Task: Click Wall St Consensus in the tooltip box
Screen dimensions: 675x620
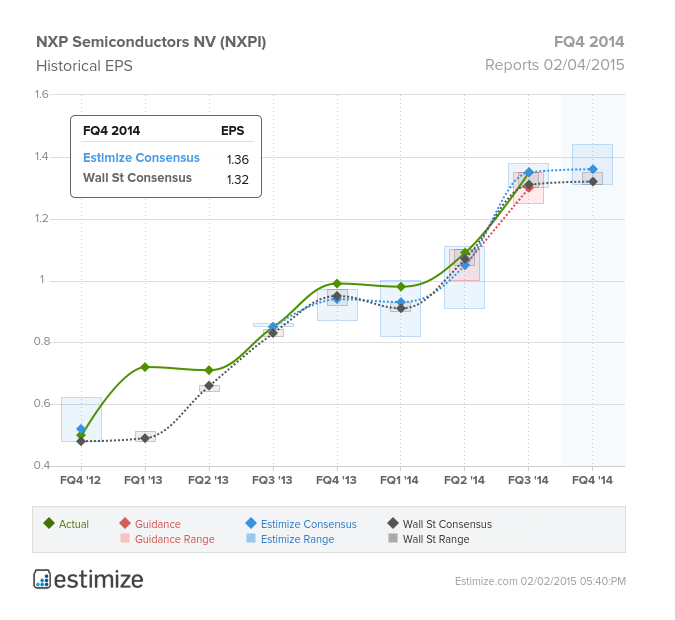Action: pos(137,178)
